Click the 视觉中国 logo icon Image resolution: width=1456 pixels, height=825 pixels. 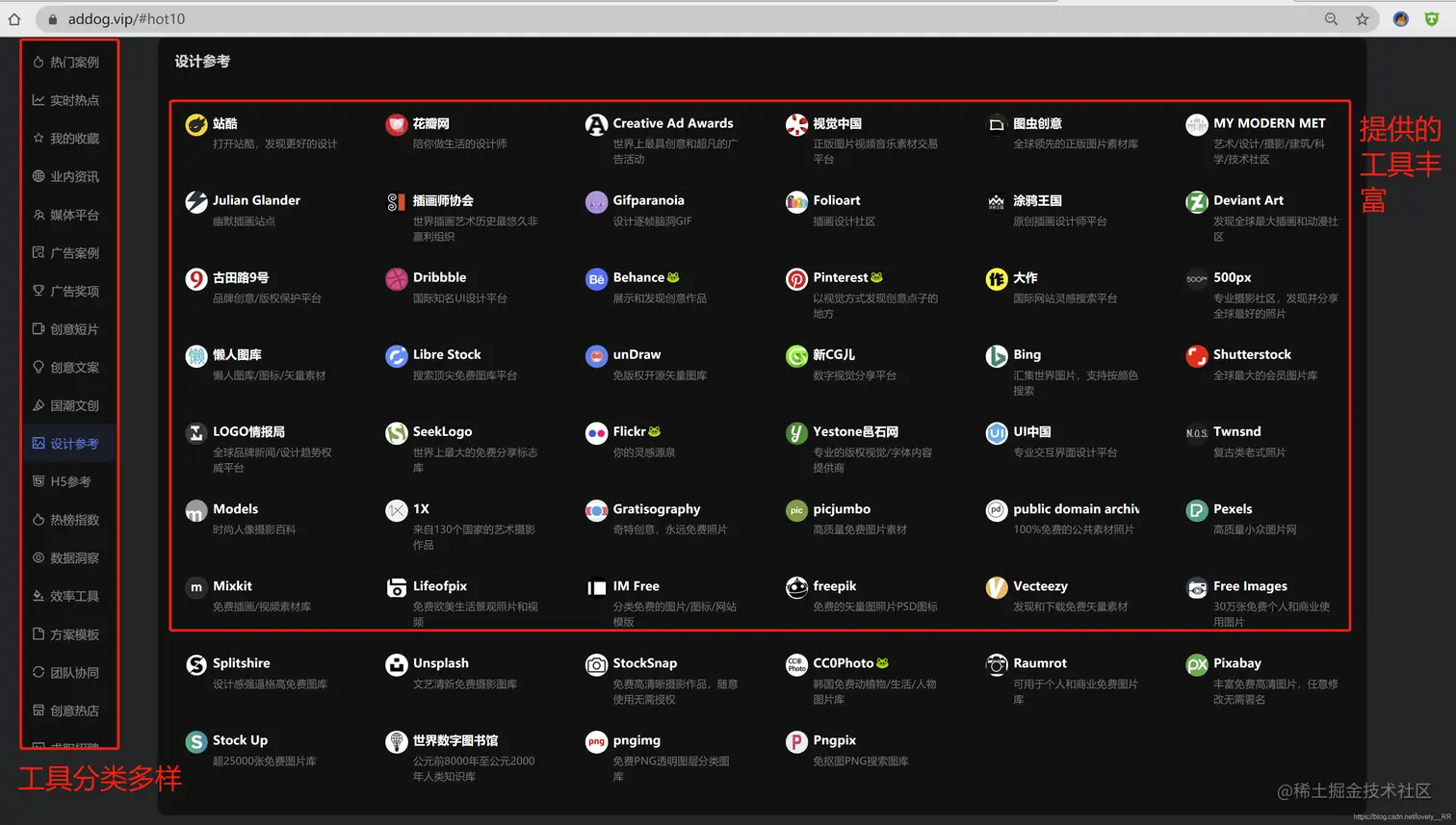[796, 124]
